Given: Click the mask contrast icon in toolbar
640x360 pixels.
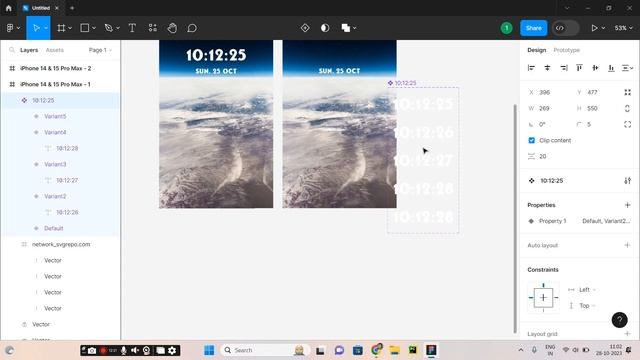Looking at the screenshot, I should (325, 28).
